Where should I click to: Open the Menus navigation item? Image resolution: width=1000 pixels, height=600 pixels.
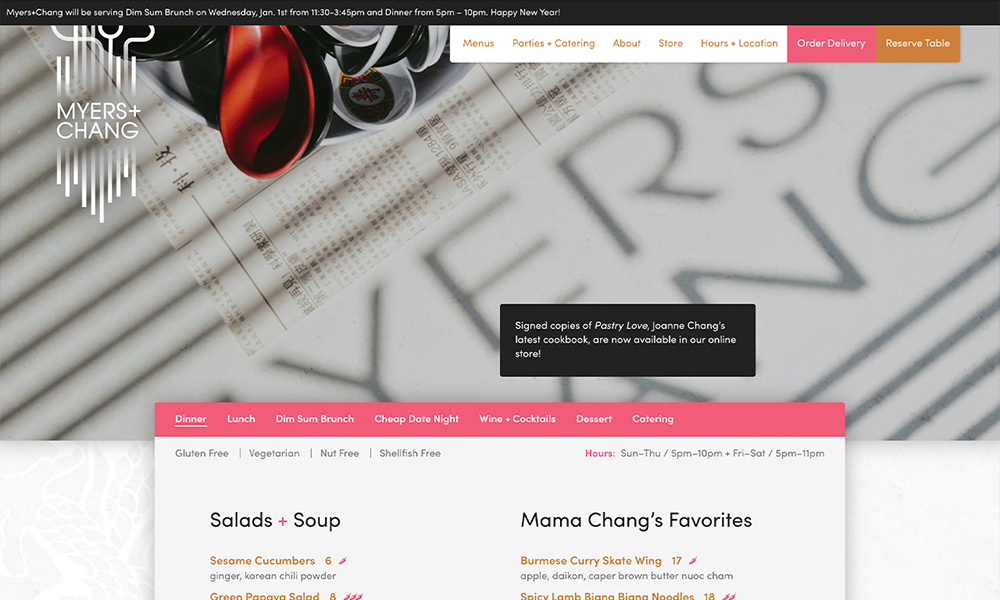click(x=478, y=43)
